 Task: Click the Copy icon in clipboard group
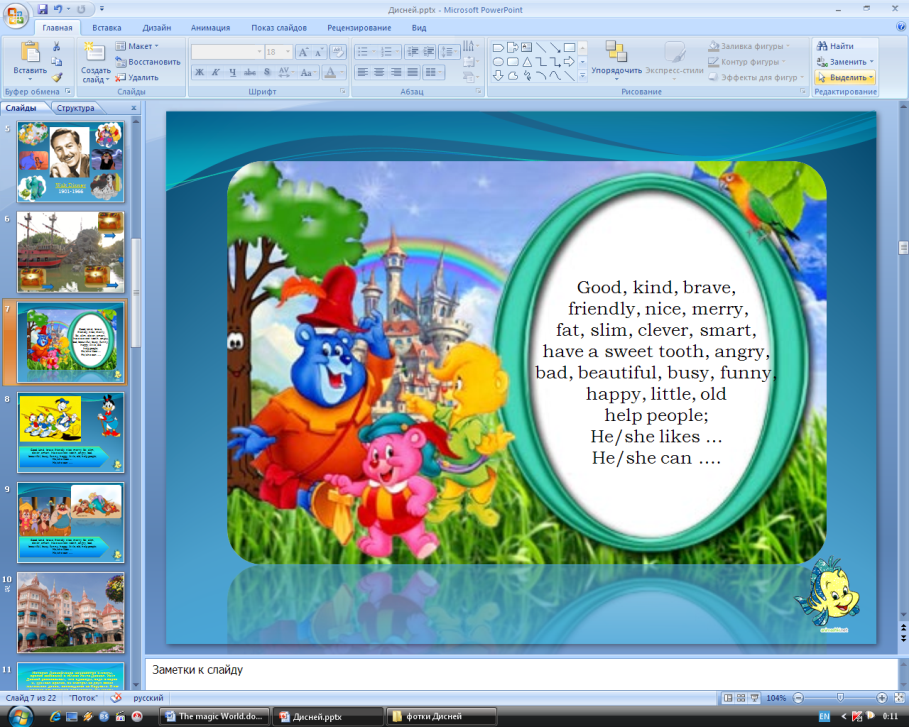click(x=56, y=61)
